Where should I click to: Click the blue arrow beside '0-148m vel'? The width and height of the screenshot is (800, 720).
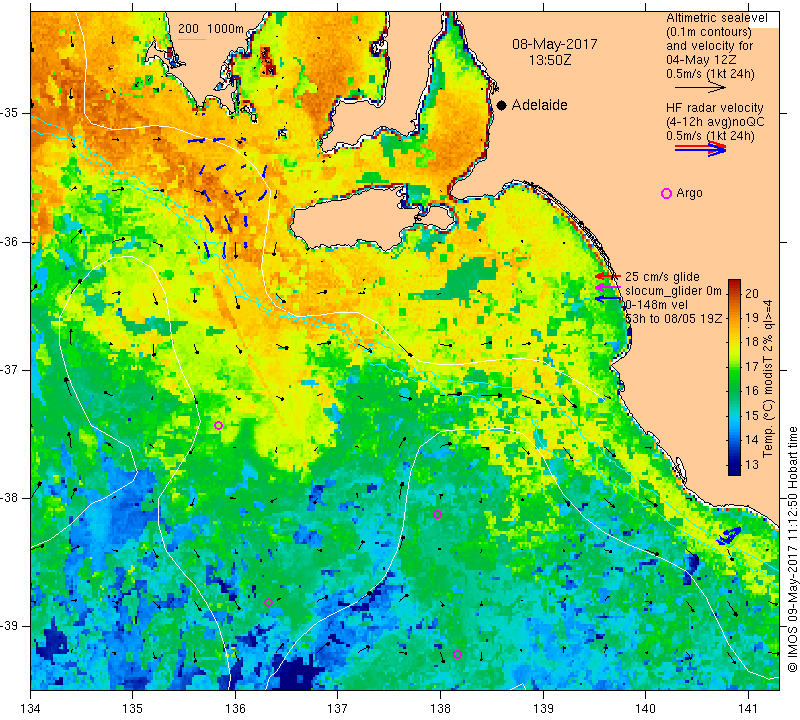click(x=608, y=299)
